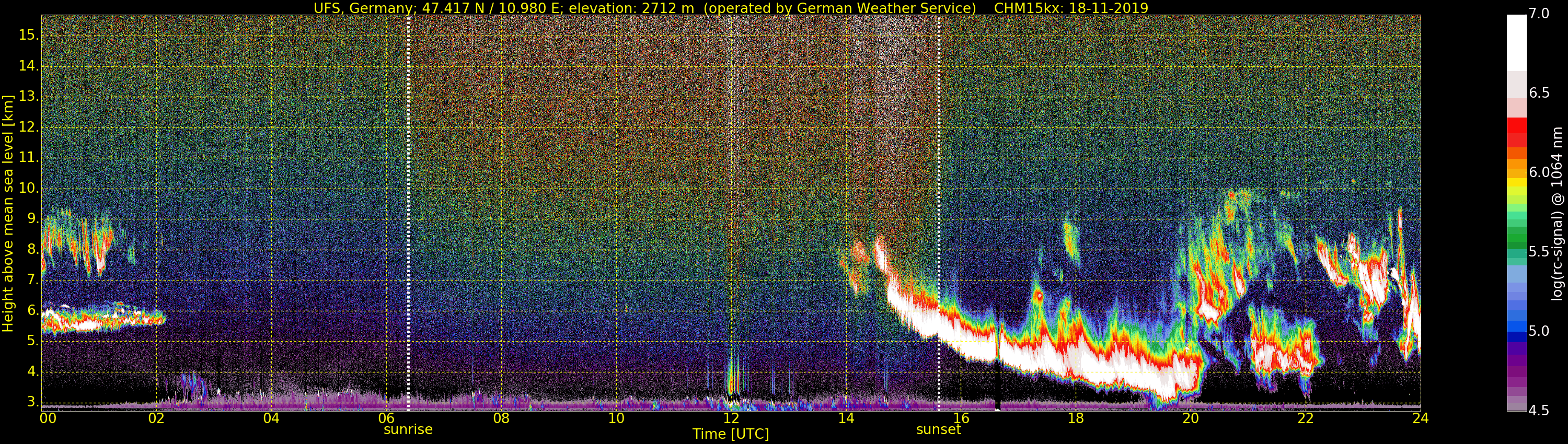1568x444 pixels.
Task: Click the height axis tick '5.'
Action: coord(32,341)
